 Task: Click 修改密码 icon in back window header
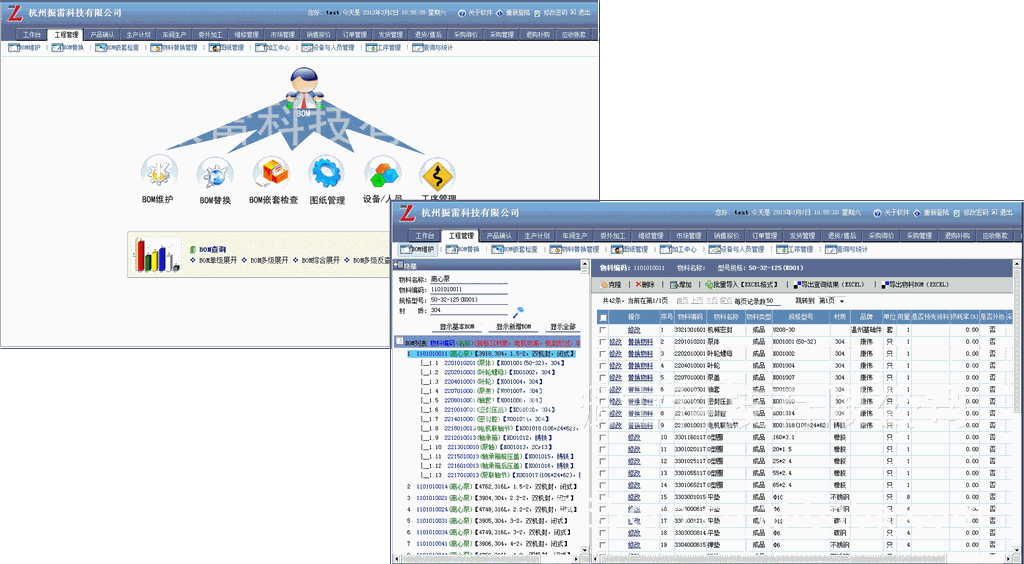click(x=537, y=13)
